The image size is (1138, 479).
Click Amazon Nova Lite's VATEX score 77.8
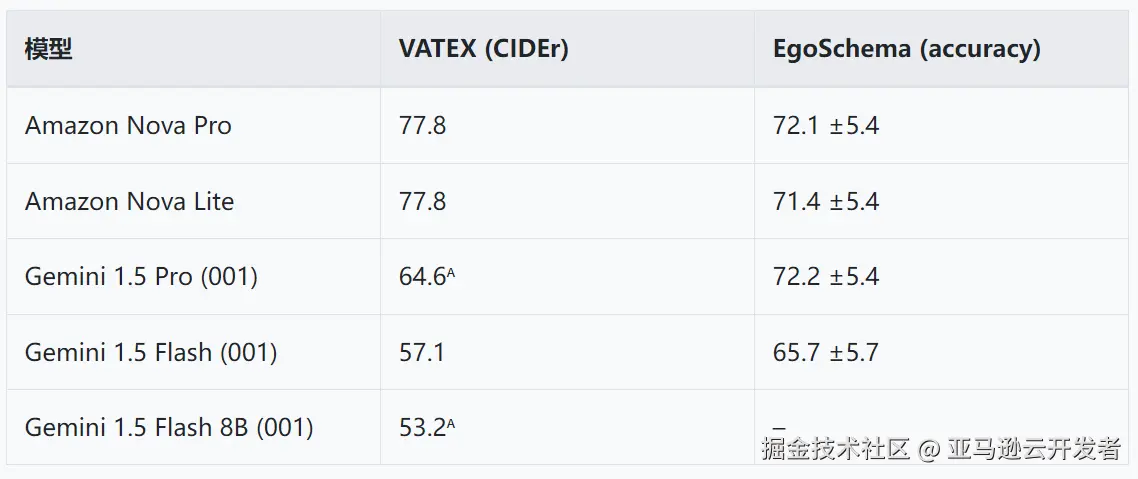(422, 201)
